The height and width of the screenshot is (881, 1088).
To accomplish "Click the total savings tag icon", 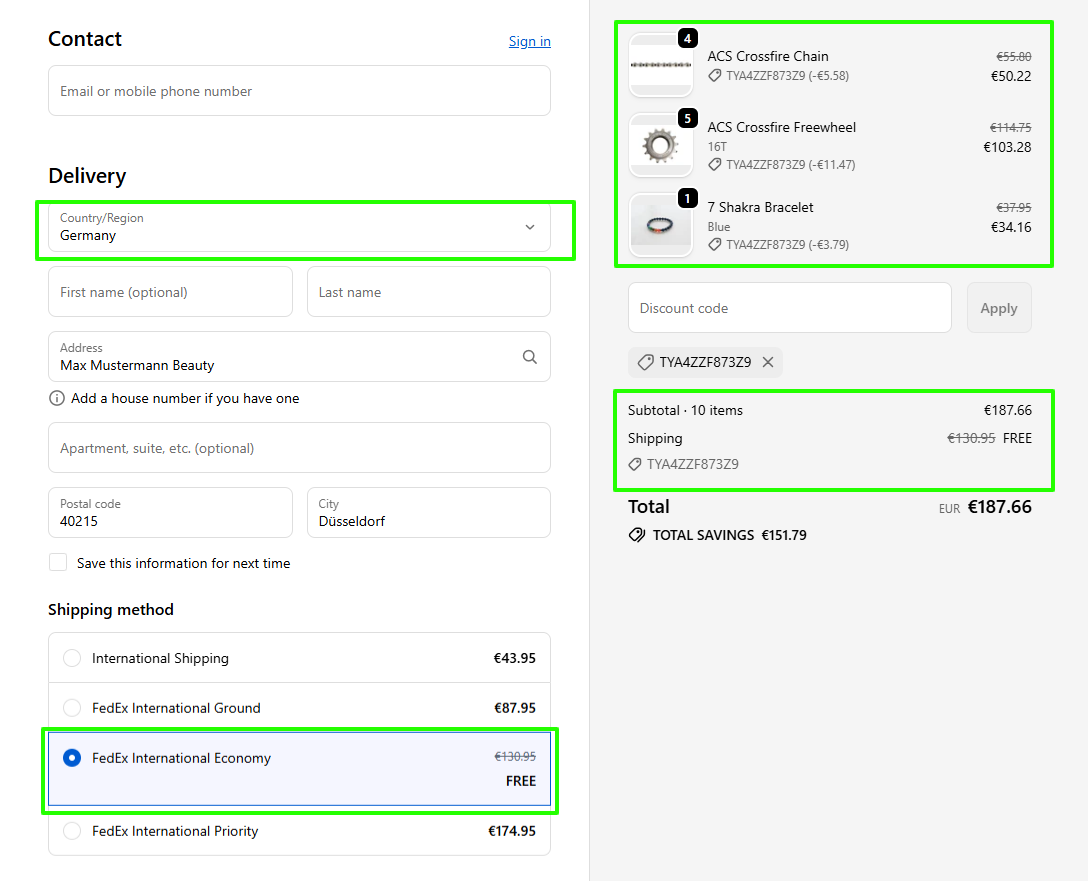I will pos(637,535).
